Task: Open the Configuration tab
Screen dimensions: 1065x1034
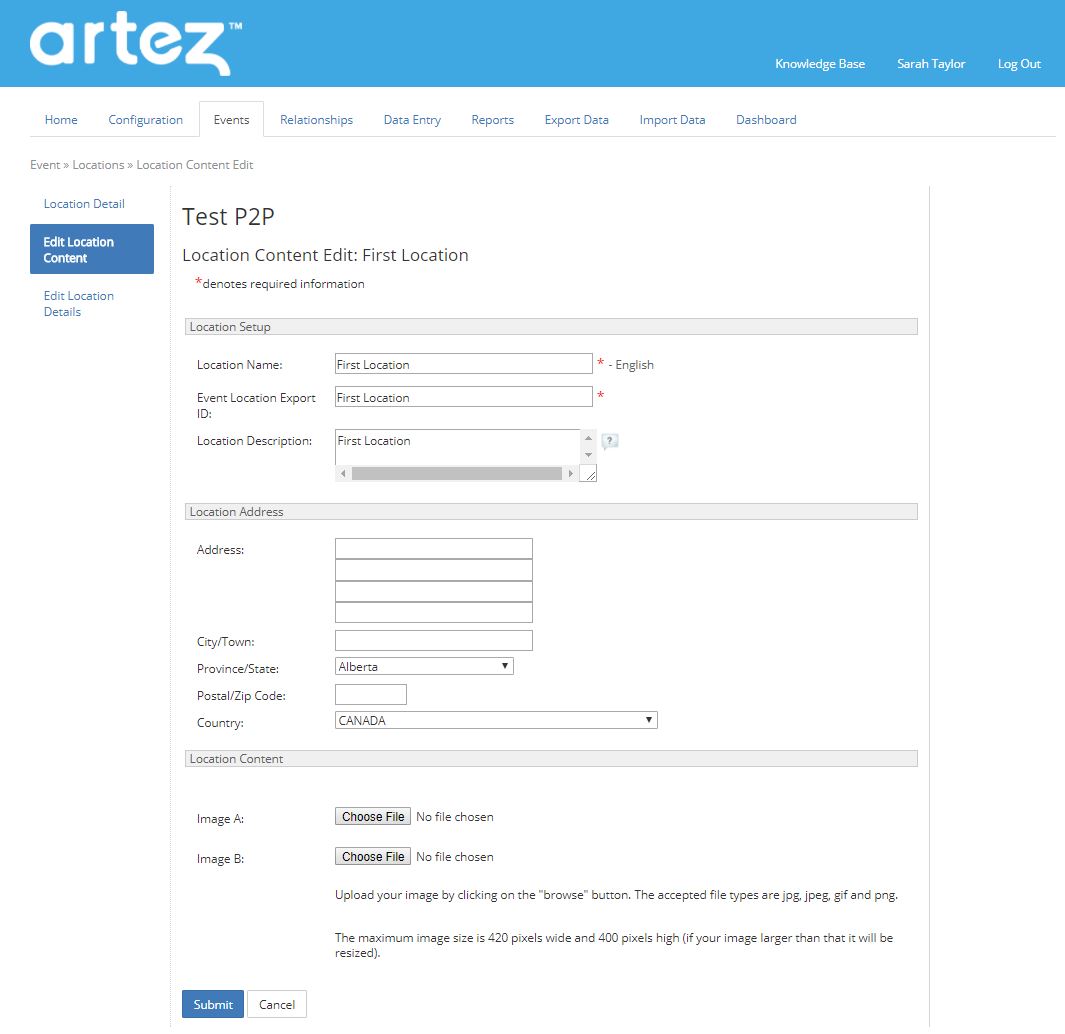Action: pos(145,120)
